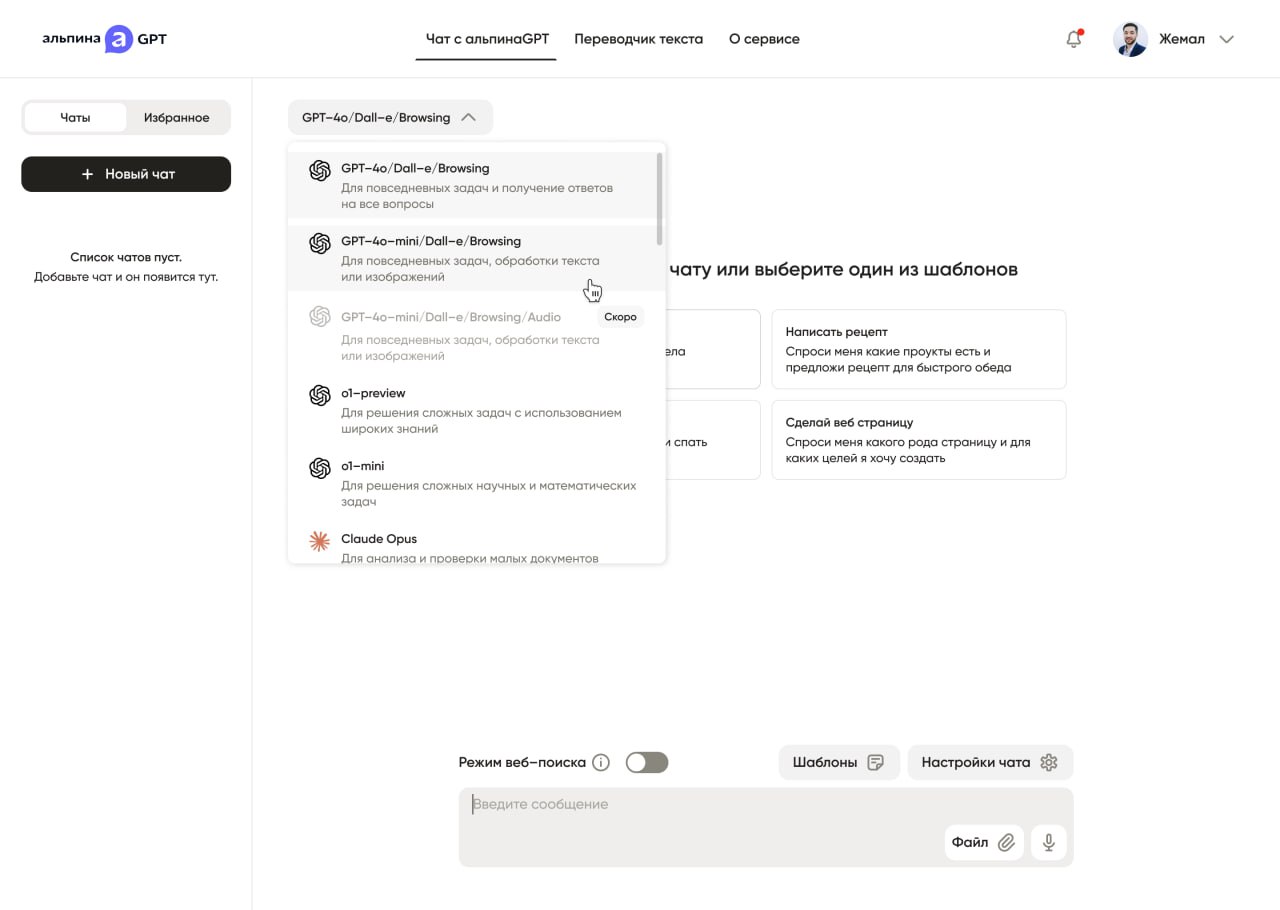Select the Чаты sidebar tab
The image size is (1280, 910).
(75, 117)
